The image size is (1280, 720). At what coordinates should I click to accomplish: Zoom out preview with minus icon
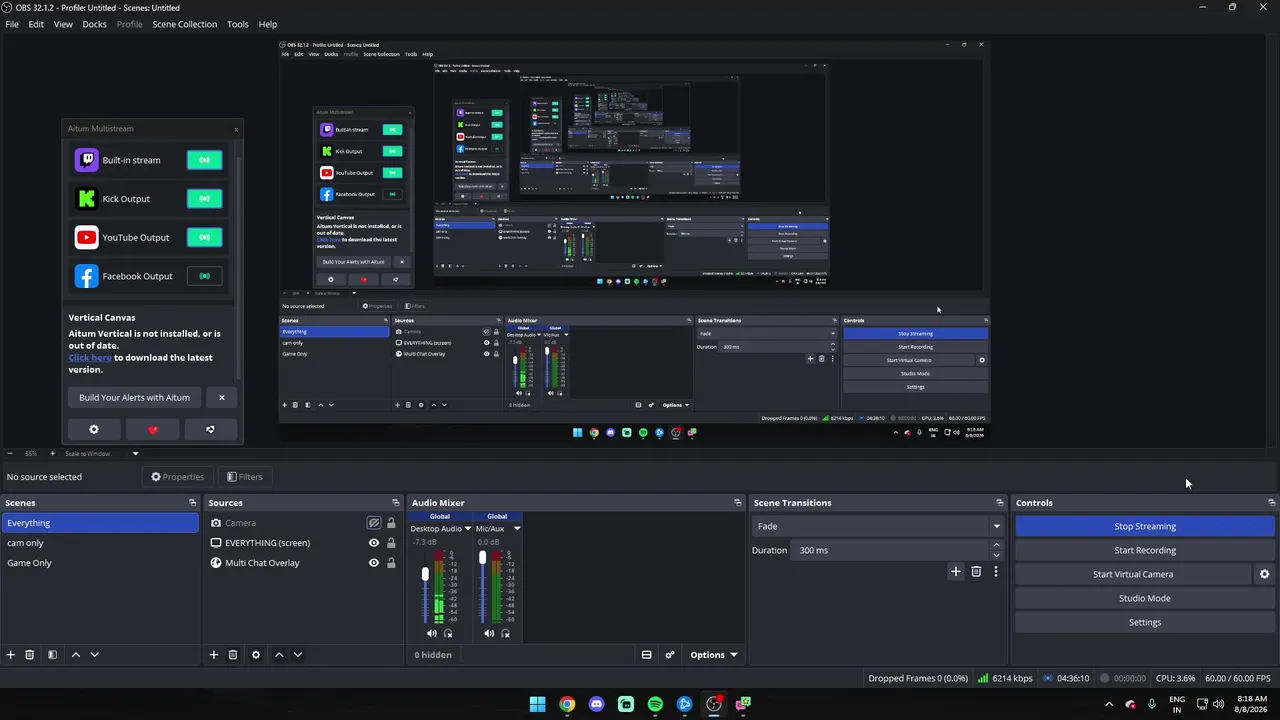[x=10, y=454]
